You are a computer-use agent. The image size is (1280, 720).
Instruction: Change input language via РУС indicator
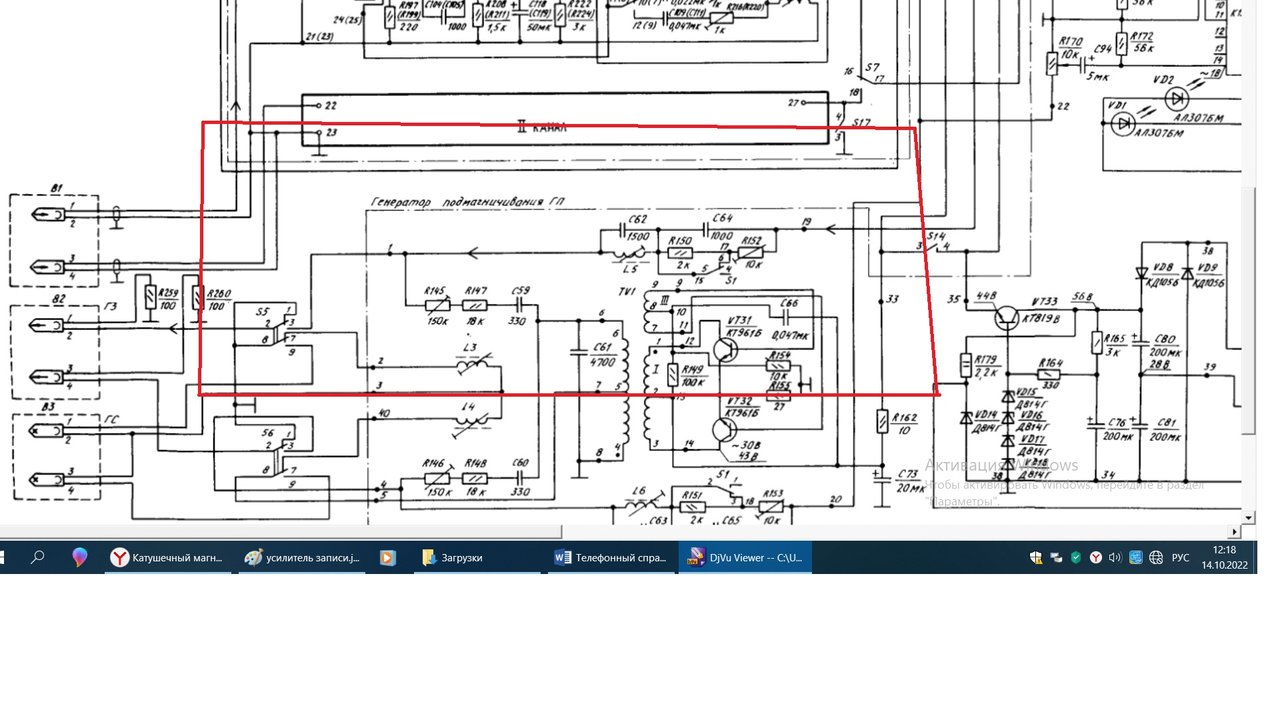click(1181, 558)
